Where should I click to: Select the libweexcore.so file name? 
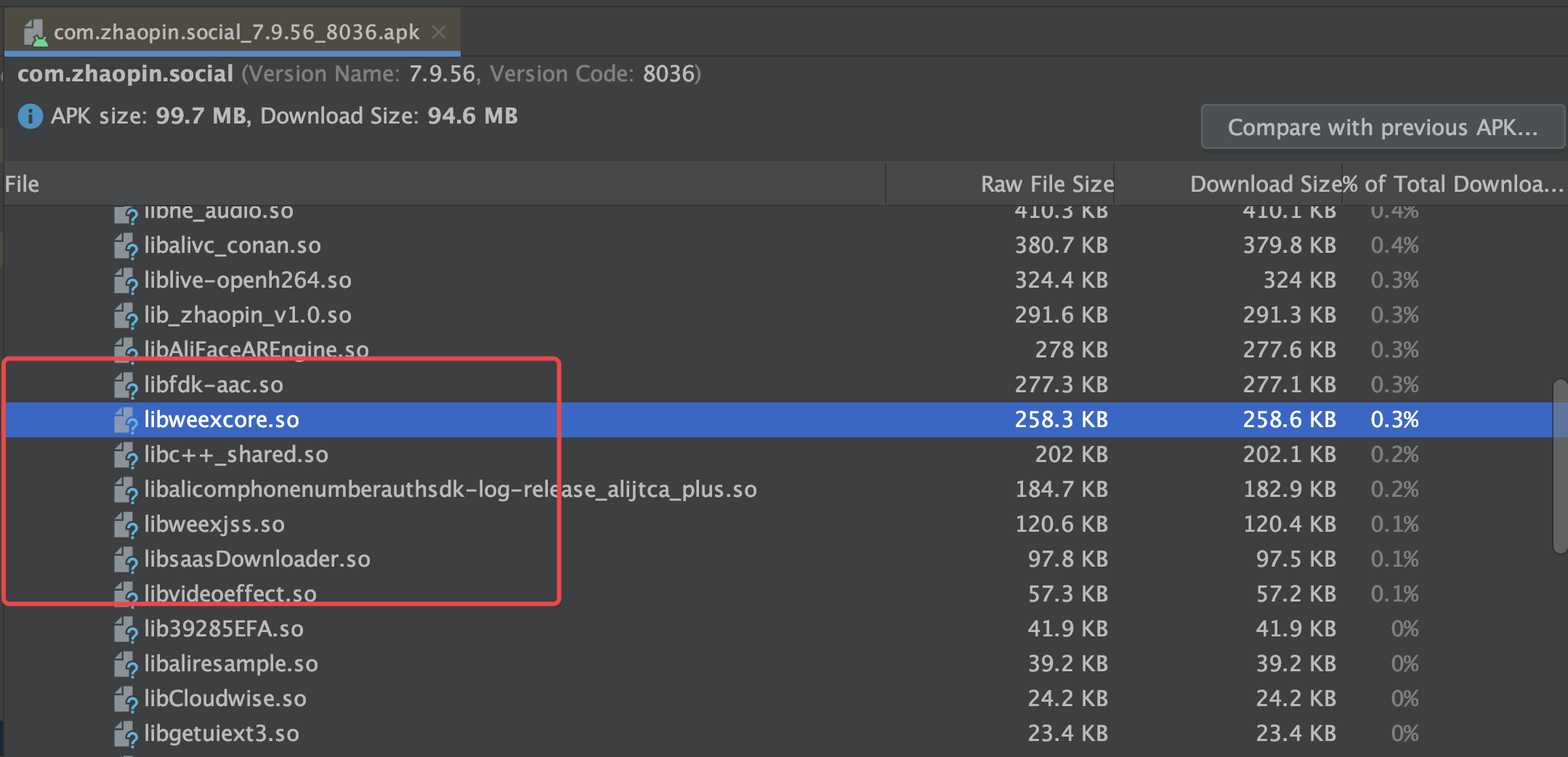coord(222,420)
